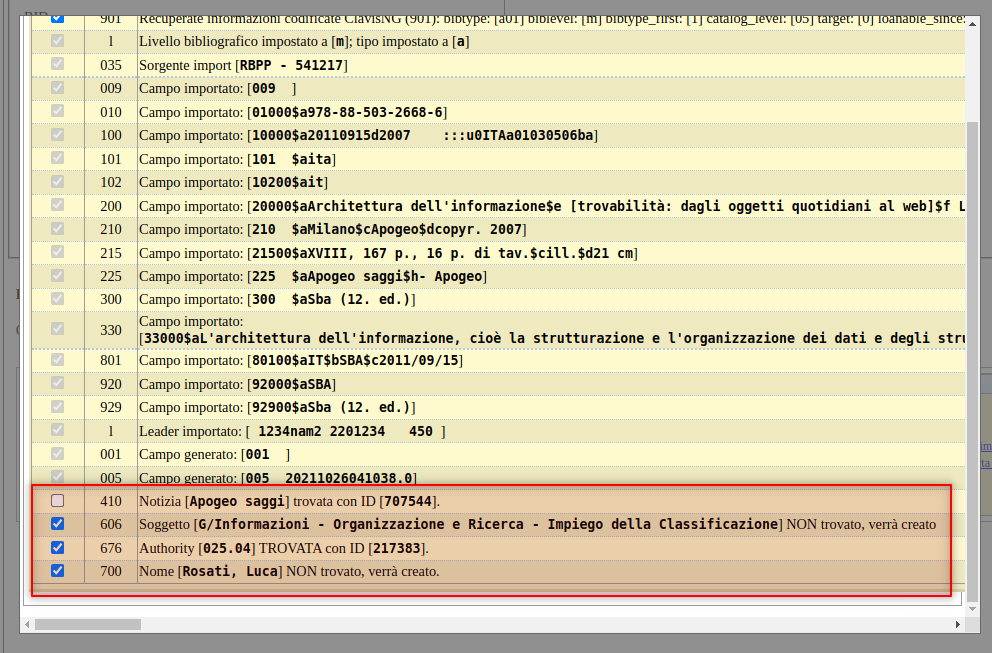The width and height of the screenshot is (992, 653).
Task: Uncheck the 676 Authority row checkbox
Action: [58, 548]
